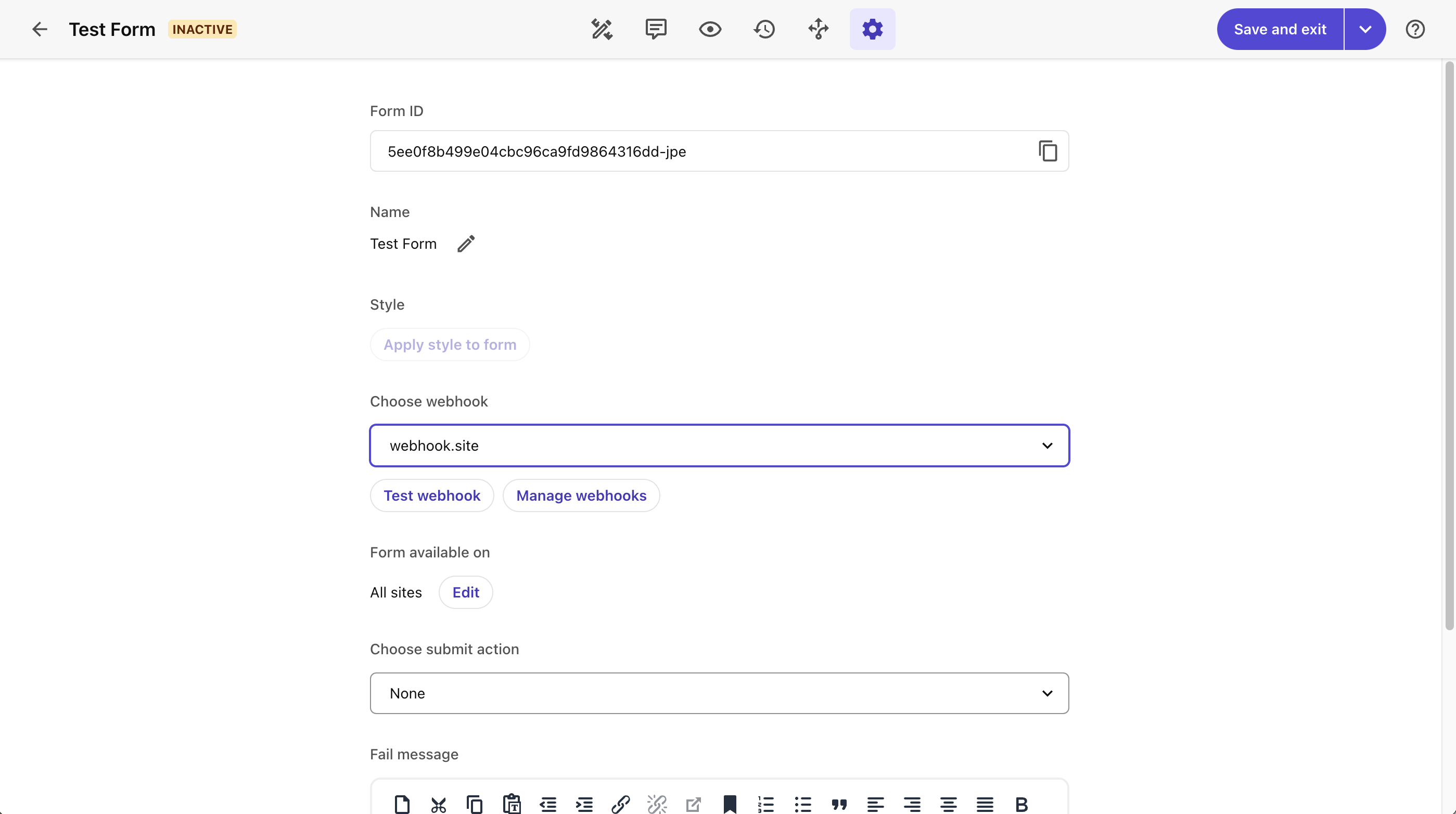Click the bulleted list icon in Fail message toolbar

click(x=802, y=803)
